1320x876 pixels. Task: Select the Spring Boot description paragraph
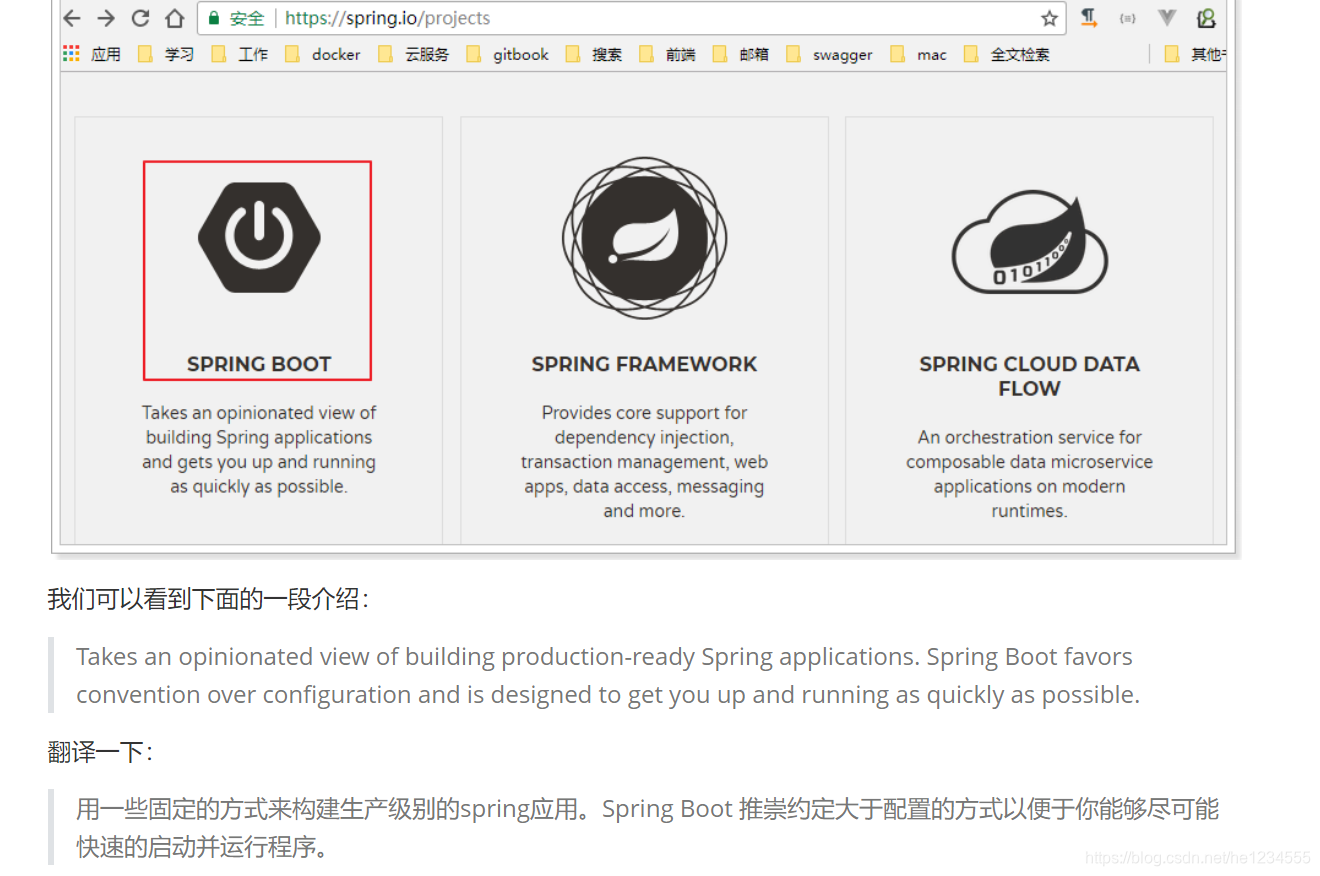(x=259, y=449)
